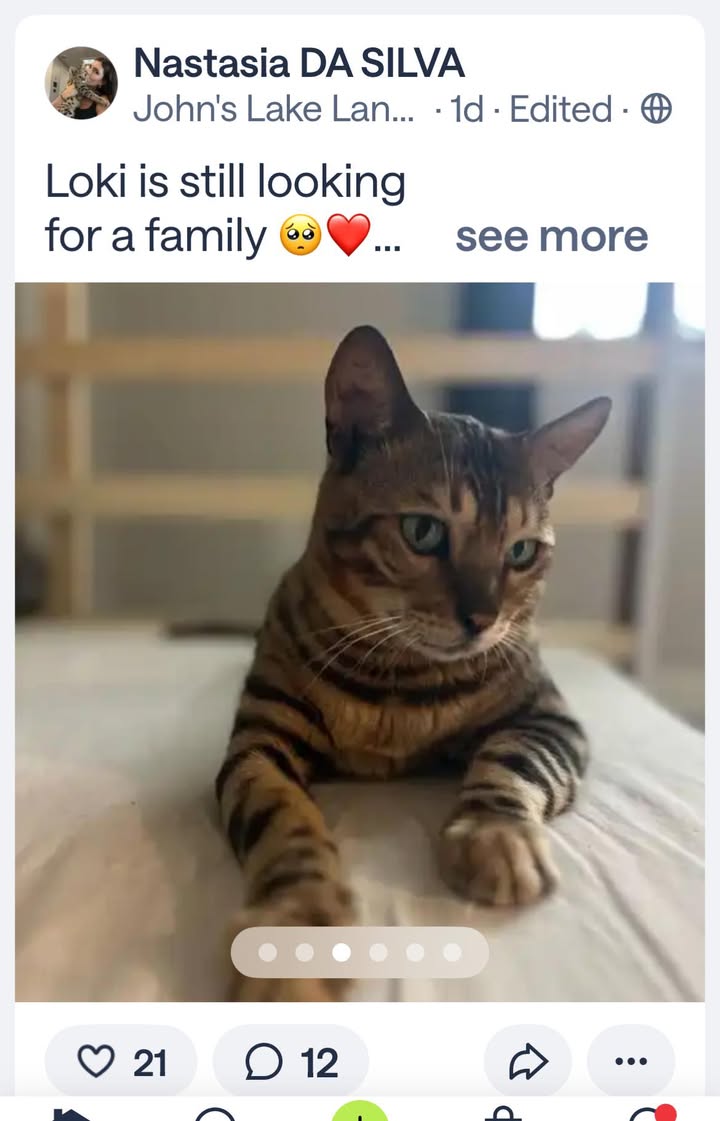
Task: Expand post text with see more
Action: (x=551, y=237)
